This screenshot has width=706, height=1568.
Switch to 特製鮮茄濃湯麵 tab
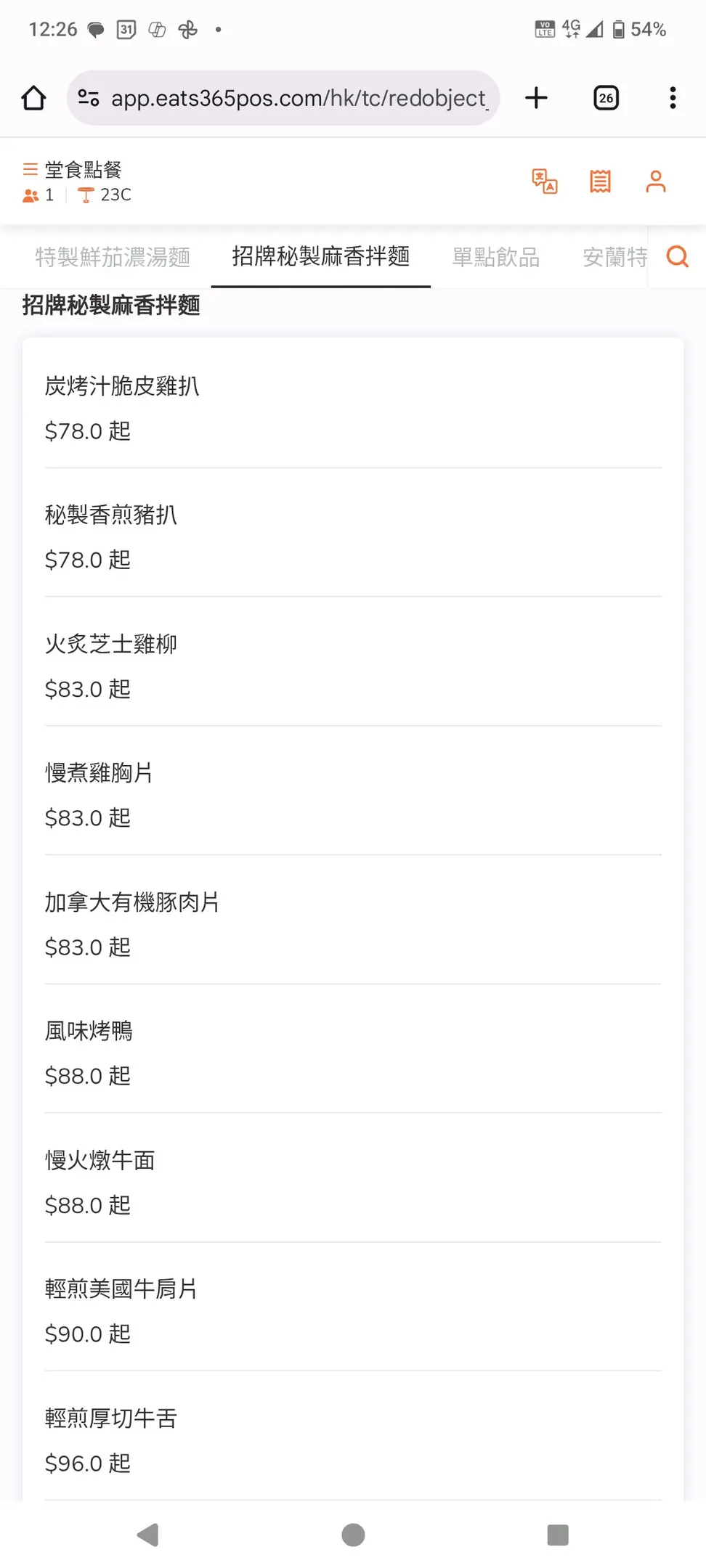113,257
